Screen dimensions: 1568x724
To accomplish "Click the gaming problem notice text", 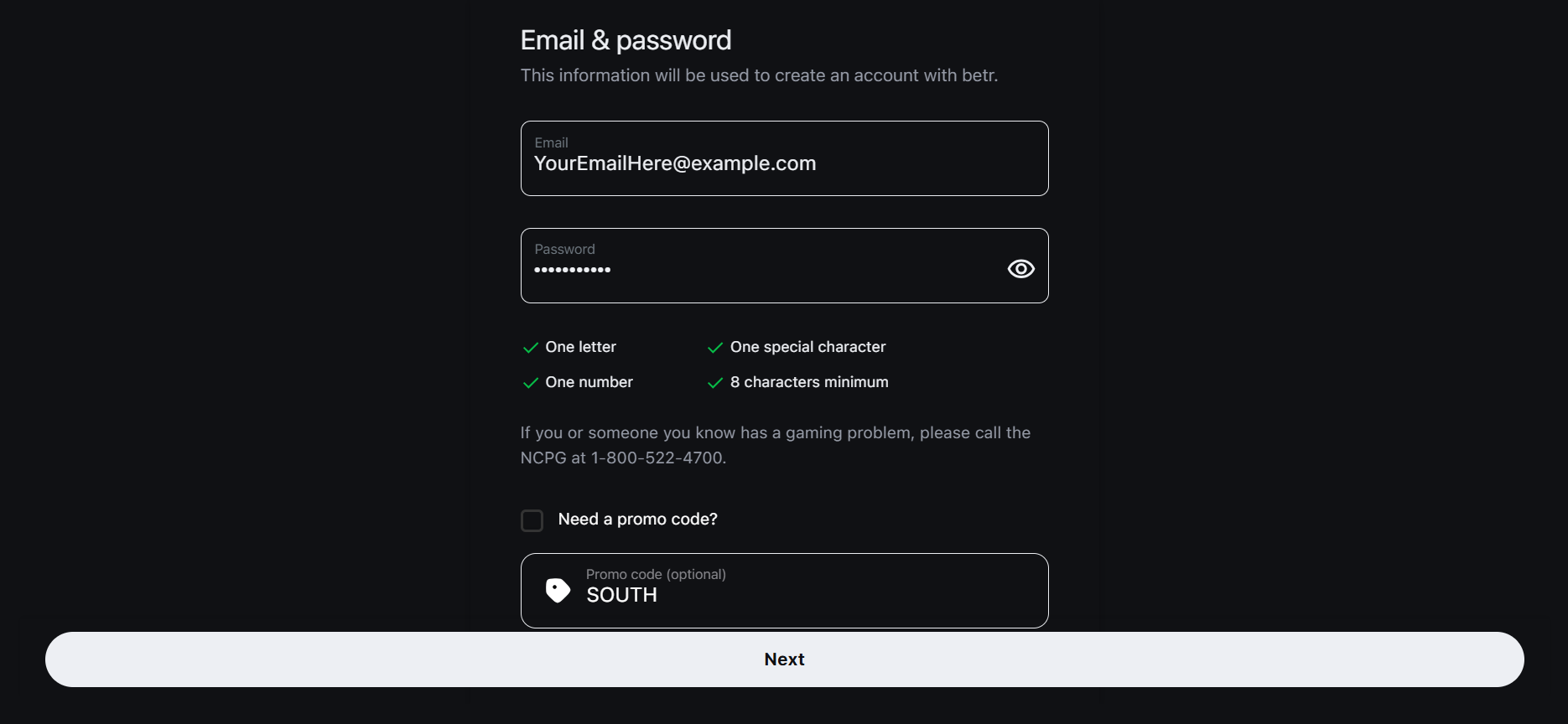I will pos(775,433).
